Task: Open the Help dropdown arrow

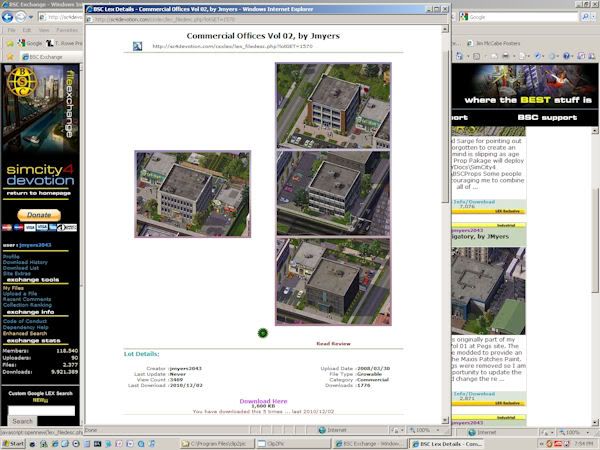Action: [x=574, y=57]
